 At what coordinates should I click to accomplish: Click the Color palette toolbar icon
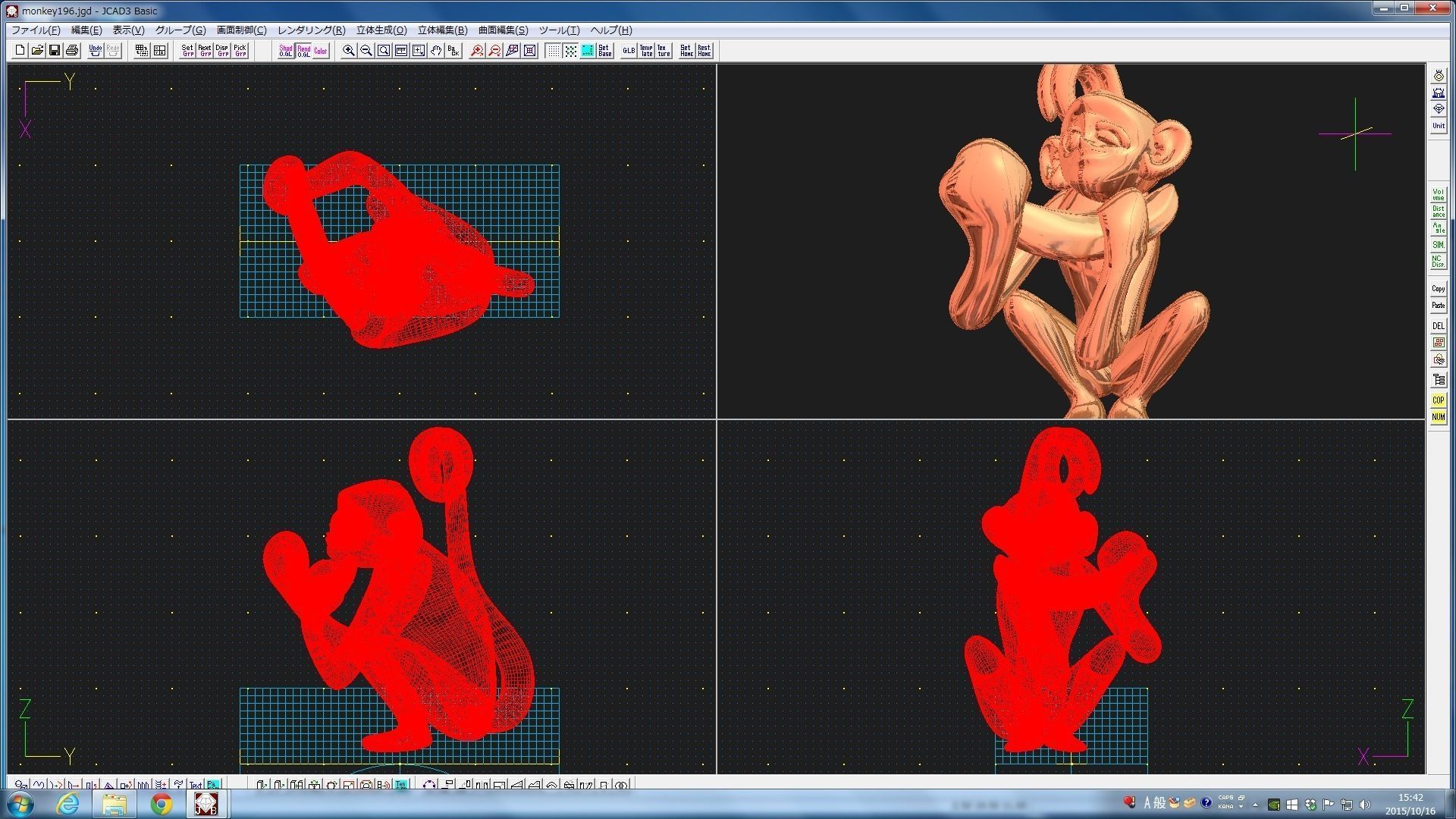(x=321, y=51)
